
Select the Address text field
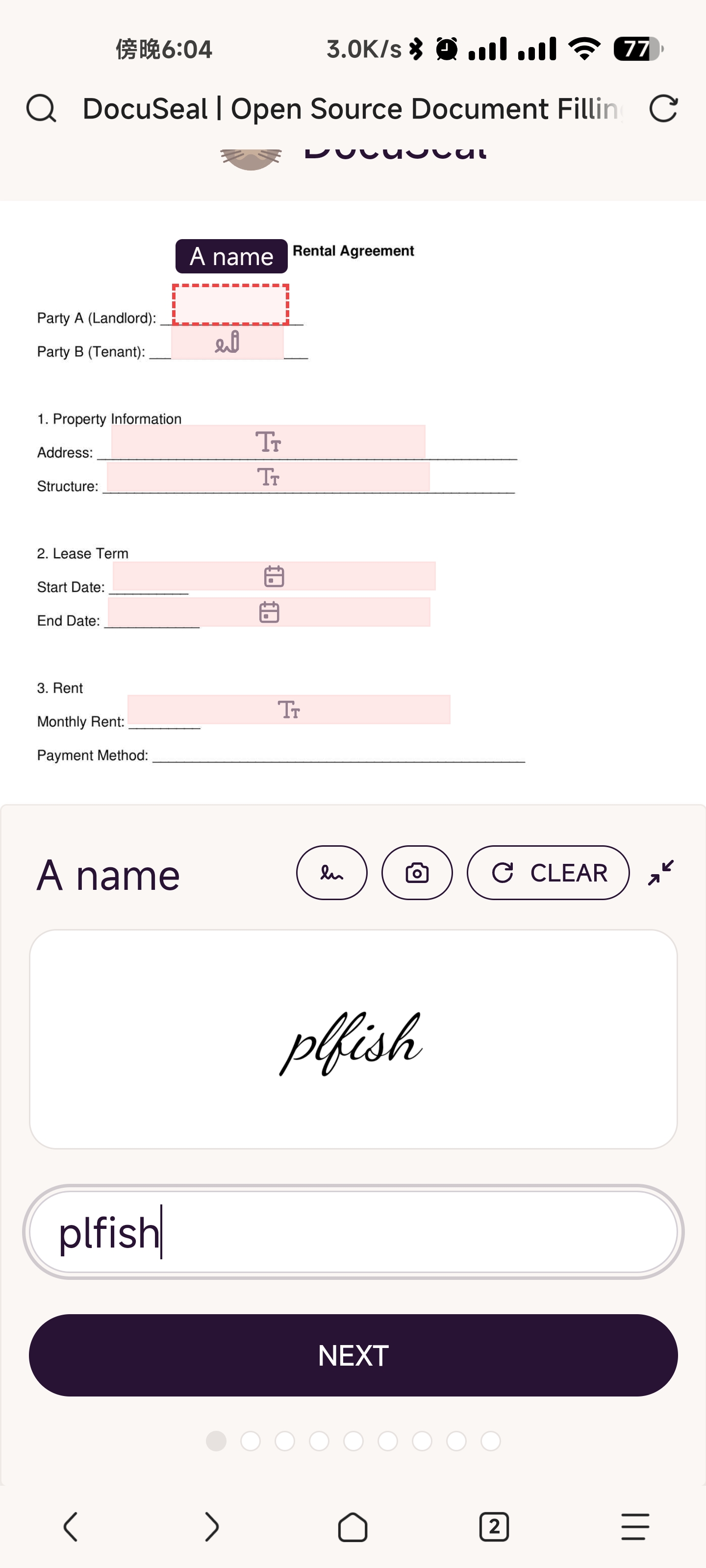268,441
